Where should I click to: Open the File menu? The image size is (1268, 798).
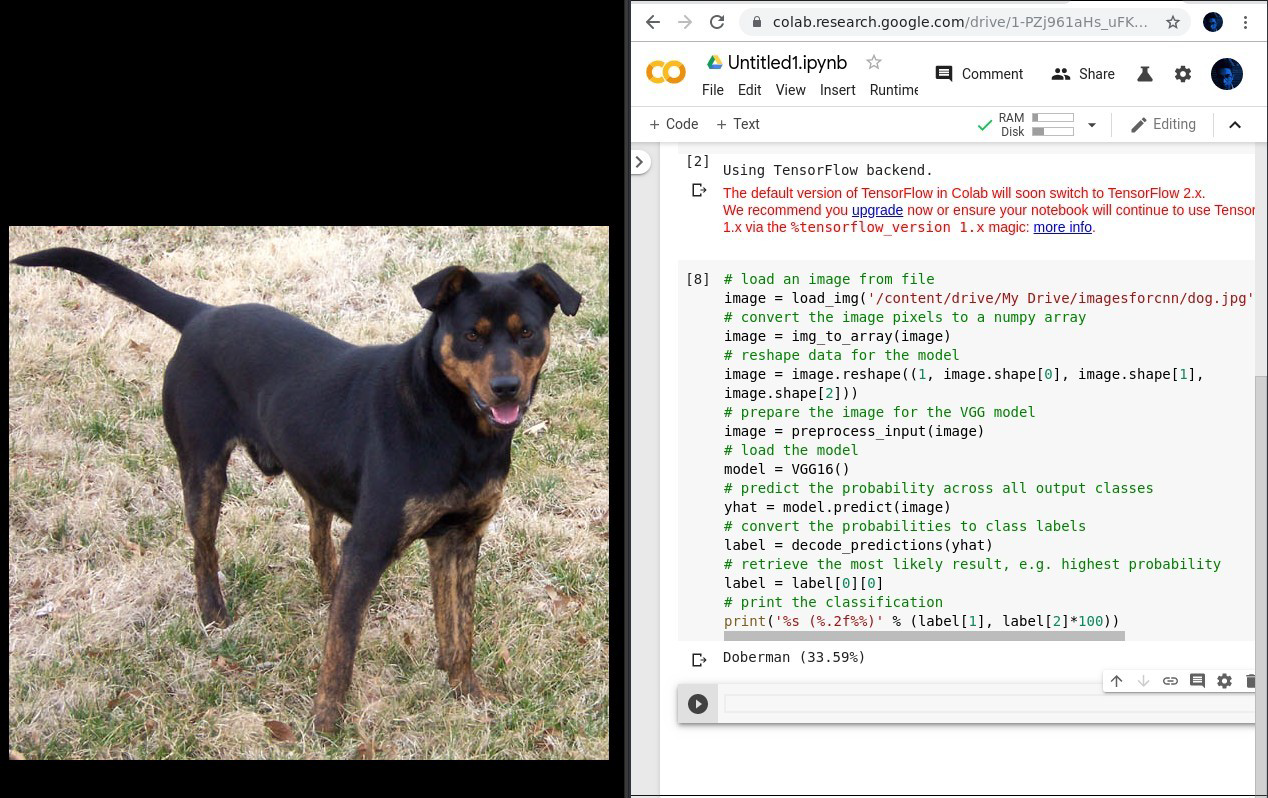tap(713, 90)
